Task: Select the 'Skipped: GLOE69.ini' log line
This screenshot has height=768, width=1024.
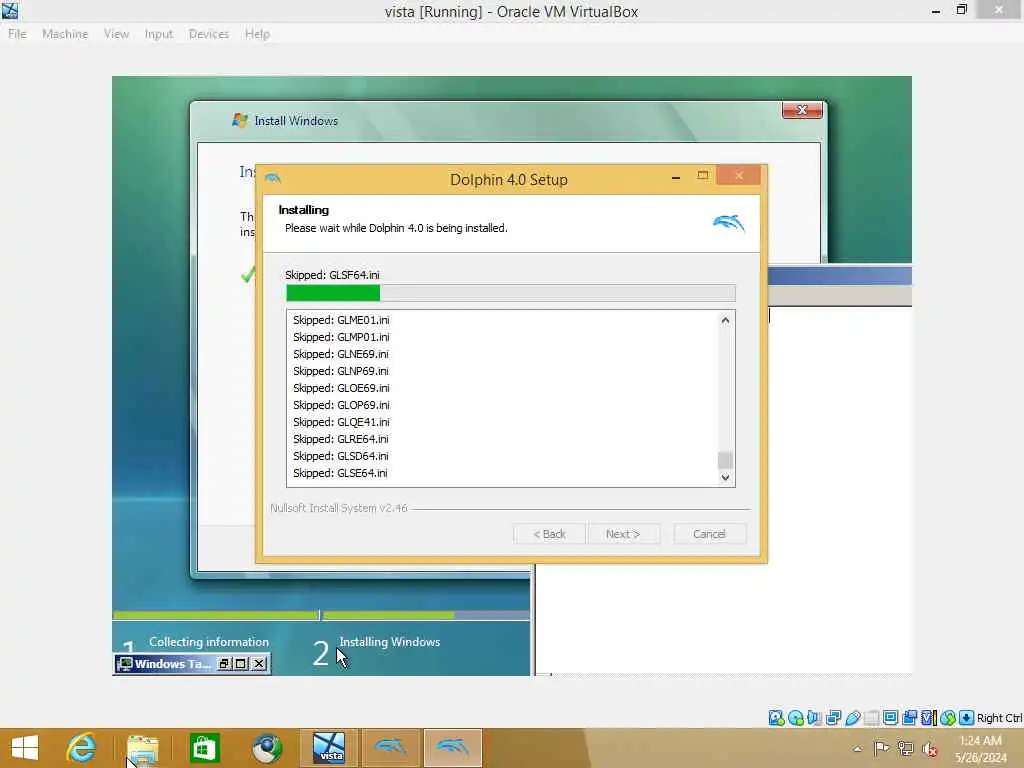Action: 341,388
